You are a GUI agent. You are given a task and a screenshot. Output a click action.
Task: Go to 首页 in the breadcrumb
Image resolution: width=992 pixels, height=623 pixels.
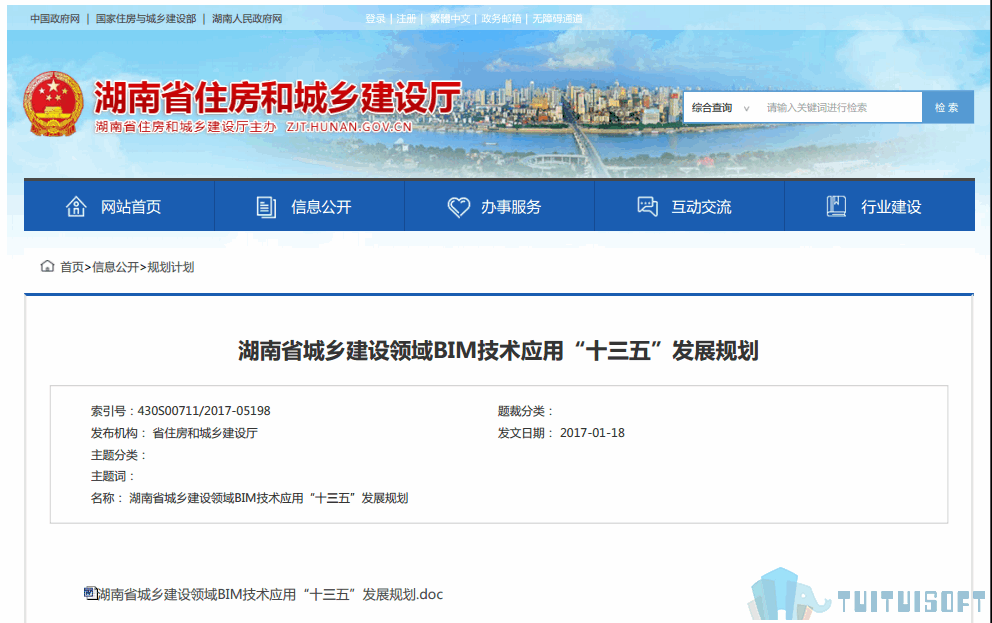pos(71,267)
